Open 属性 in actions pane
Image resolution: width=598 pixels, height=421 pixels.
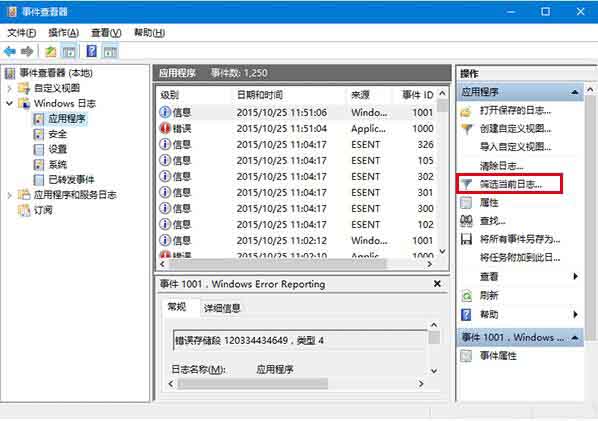[489, 202]
